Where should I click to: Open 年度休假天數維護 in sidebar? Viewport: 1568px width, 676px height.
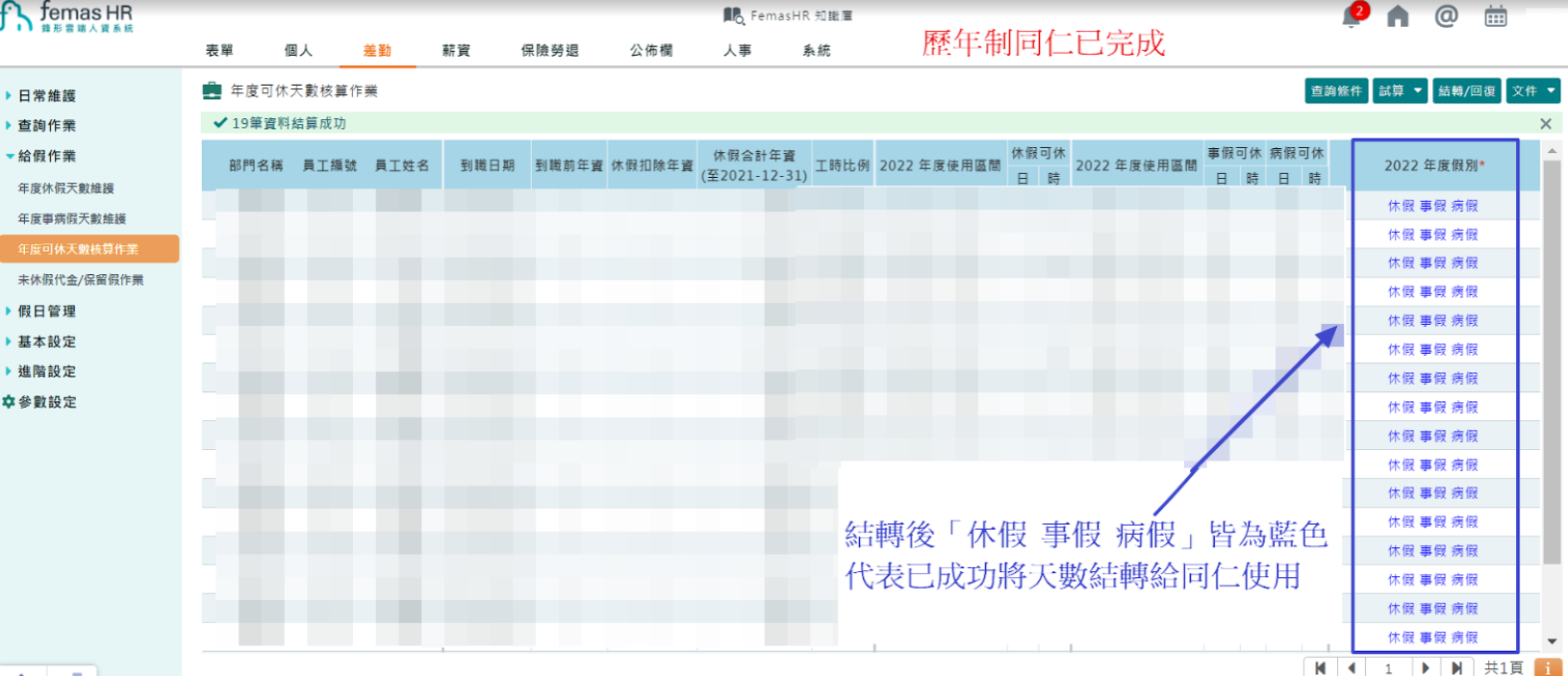click(x=65, y=188)
